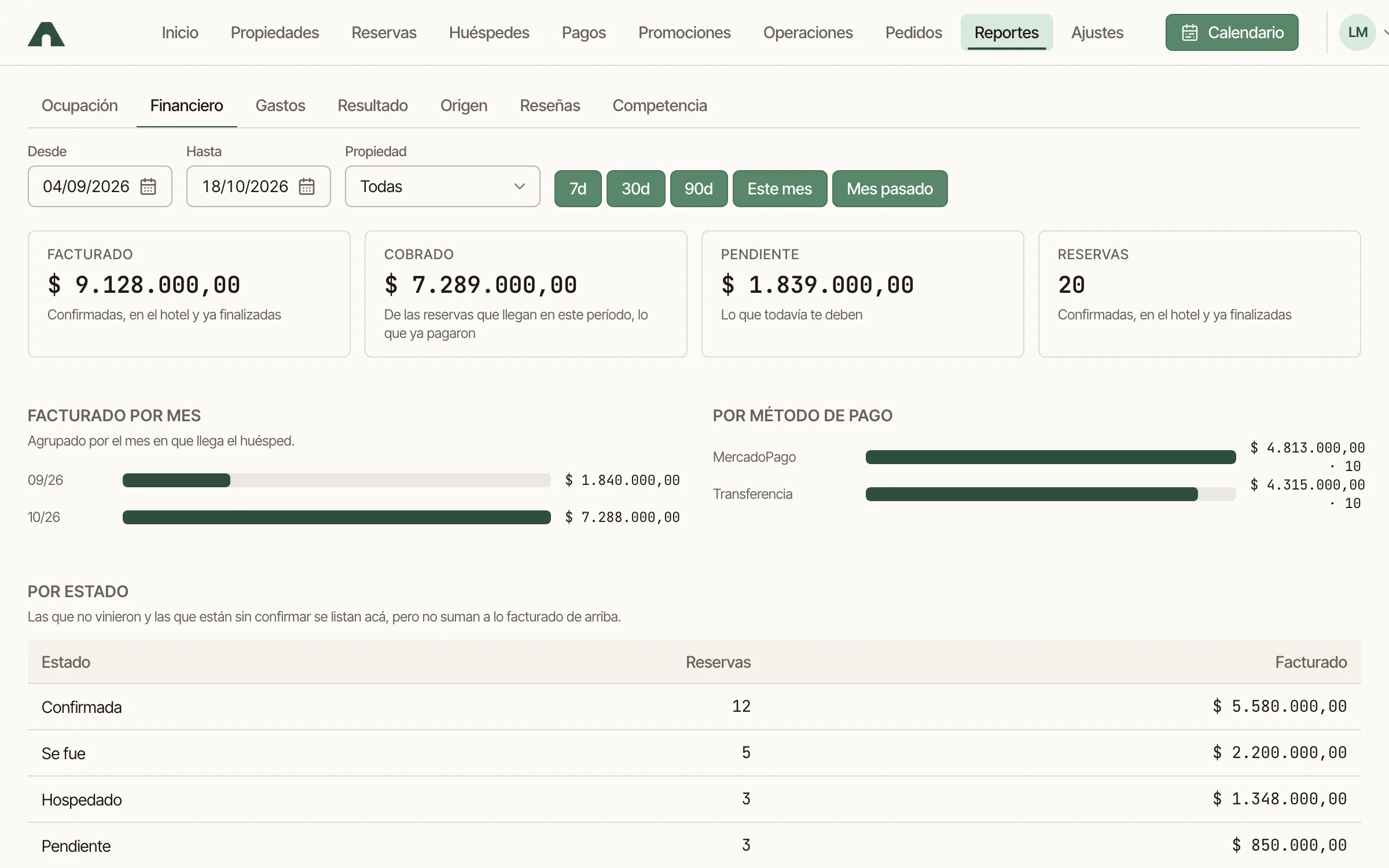Apply the 7d date range

tap(578, 189)
